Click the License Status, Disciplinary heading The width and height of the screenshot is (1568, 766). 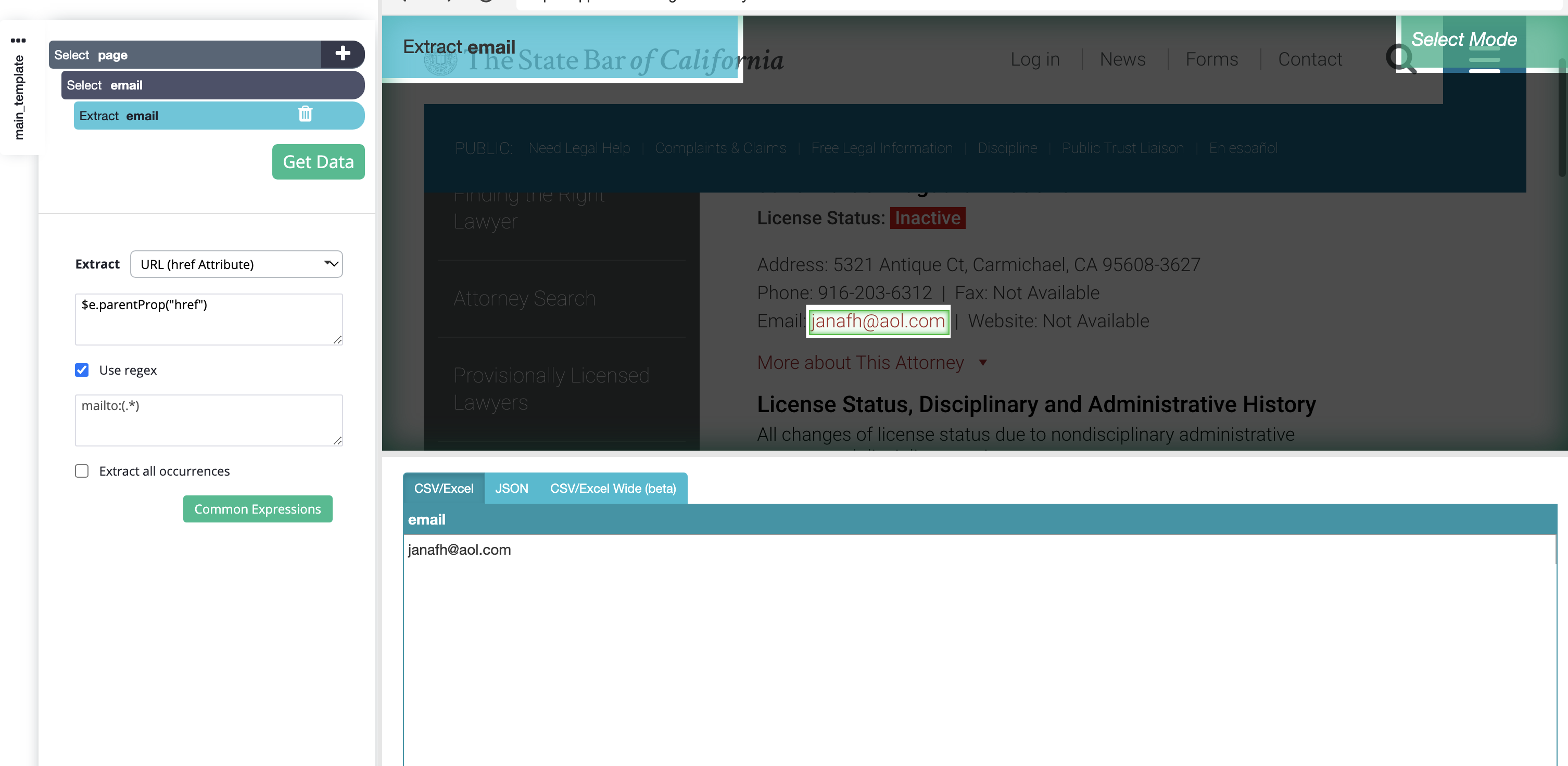point(1036,405)
